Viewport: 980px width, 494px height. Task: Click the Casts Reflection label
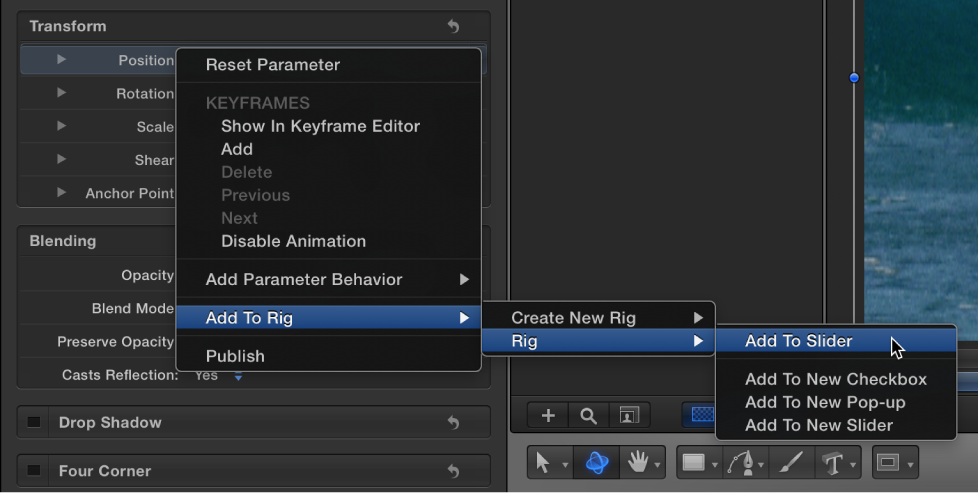(120, 375)
